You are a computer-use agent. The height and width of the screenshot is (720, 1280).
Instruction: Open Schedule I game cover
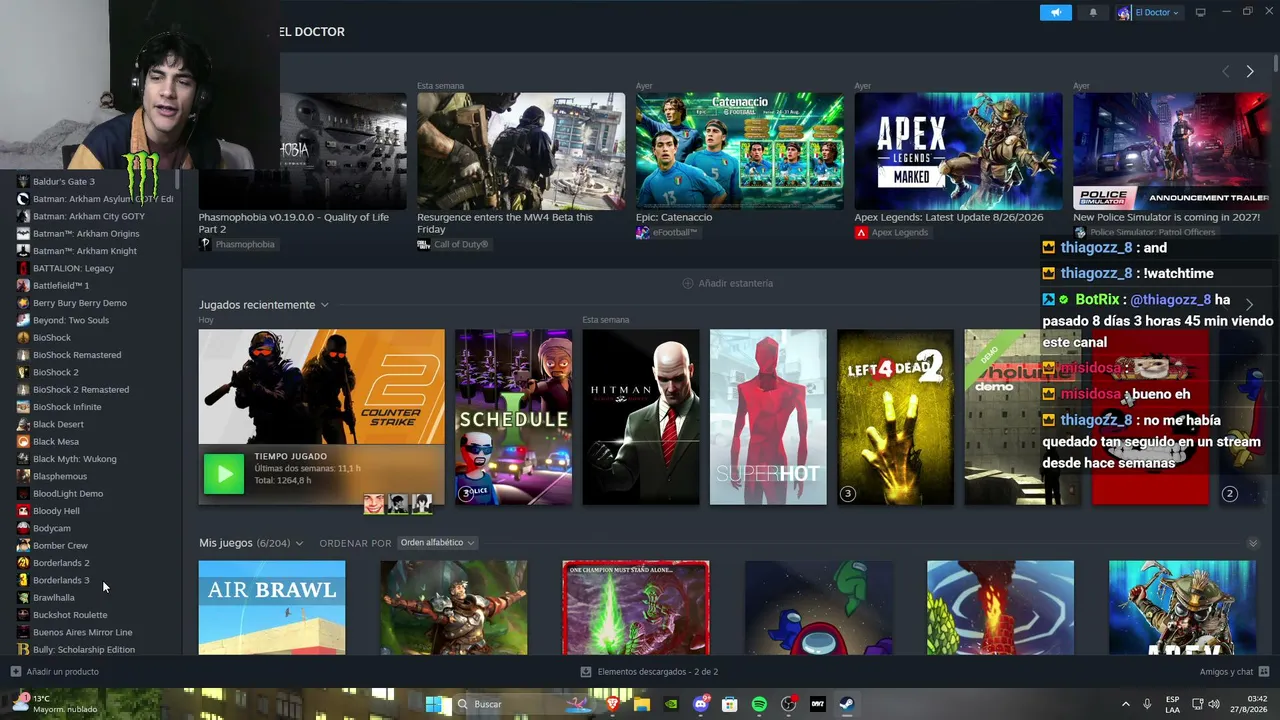pos(513,417)
